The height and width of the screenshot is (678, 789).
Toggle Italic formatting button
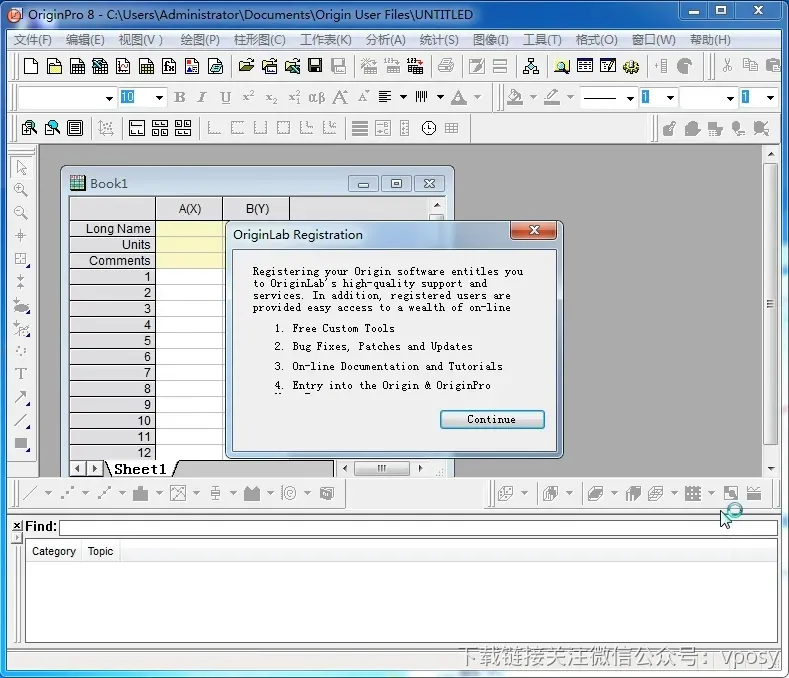202,97
